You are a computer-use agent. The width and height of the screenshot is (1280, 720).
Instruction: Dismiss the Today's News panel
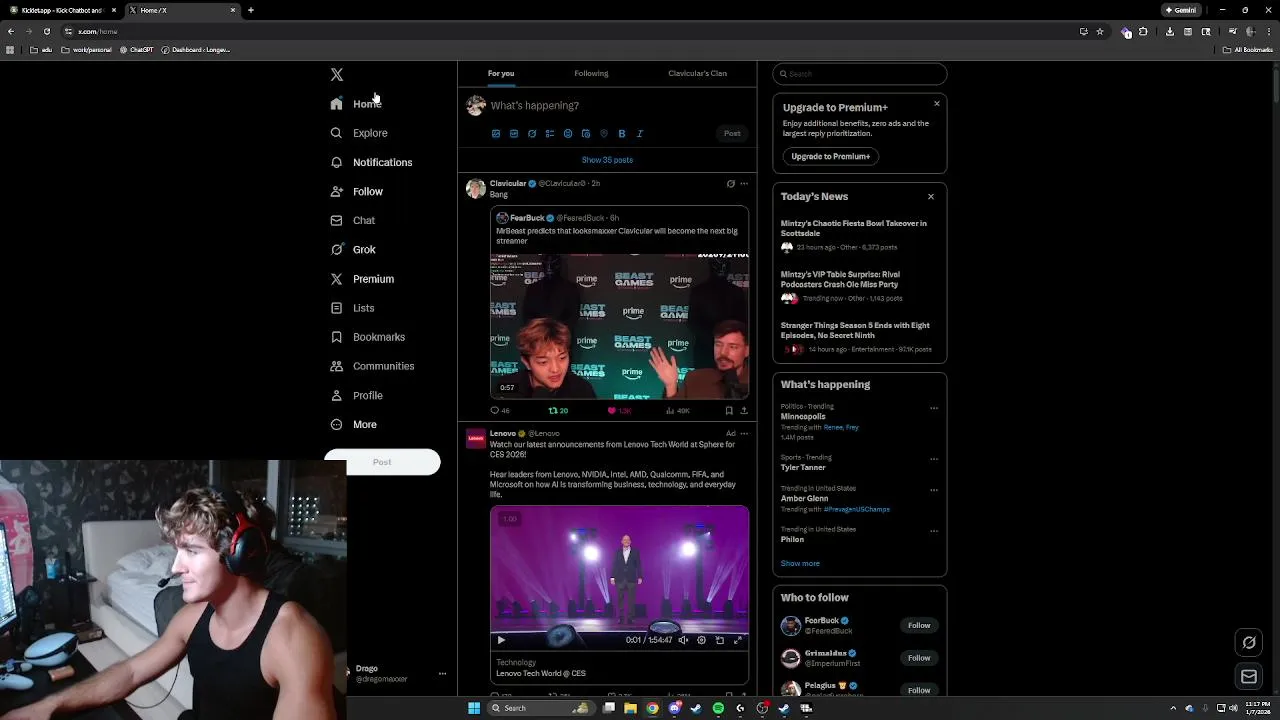[x=931, y=197]
